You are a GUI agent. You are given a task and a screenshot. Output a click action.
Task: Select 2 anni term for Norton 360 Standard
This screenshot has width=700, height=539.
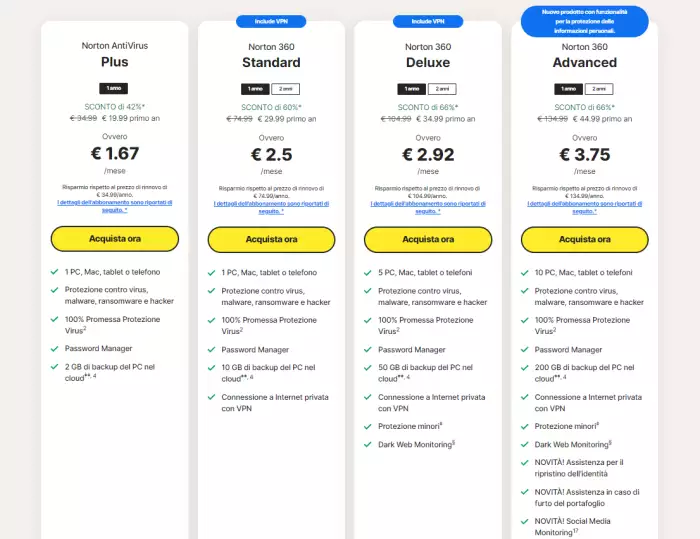(285, 88)
